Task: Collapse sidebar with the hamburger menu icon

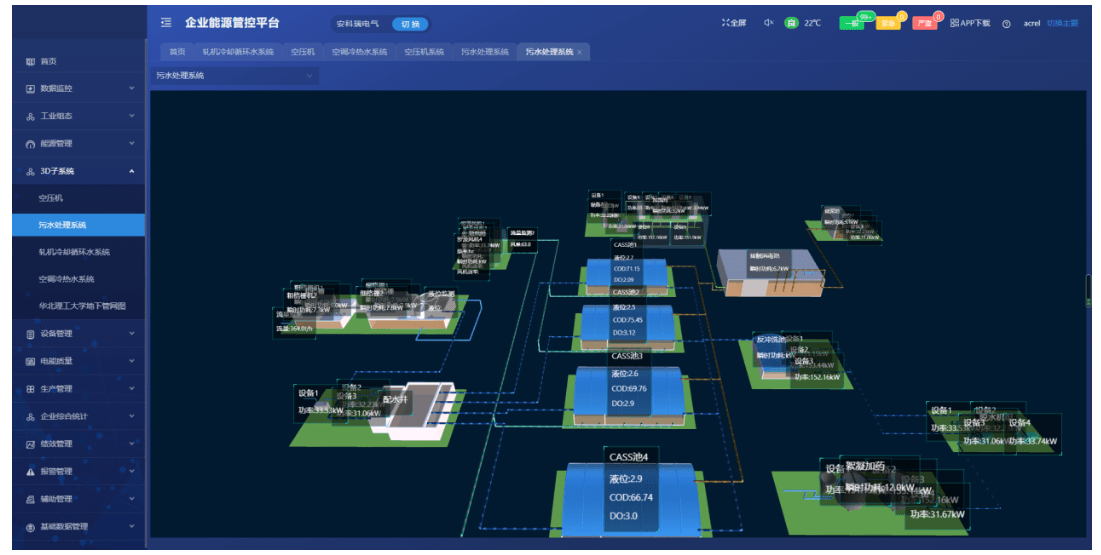Action: pos(166,22)
